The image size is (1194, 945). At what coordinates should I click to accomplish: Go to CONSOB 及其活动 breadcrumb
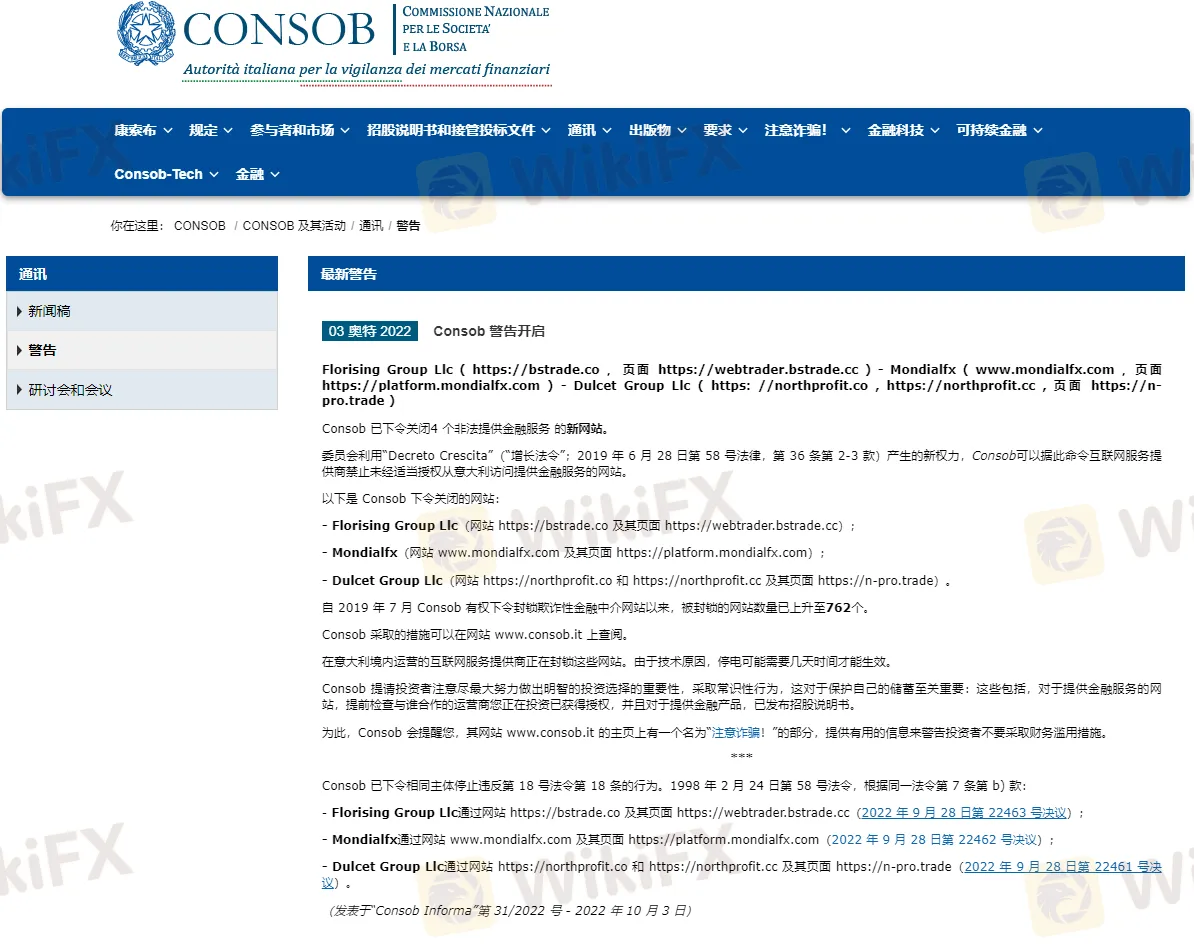point(294,226)
